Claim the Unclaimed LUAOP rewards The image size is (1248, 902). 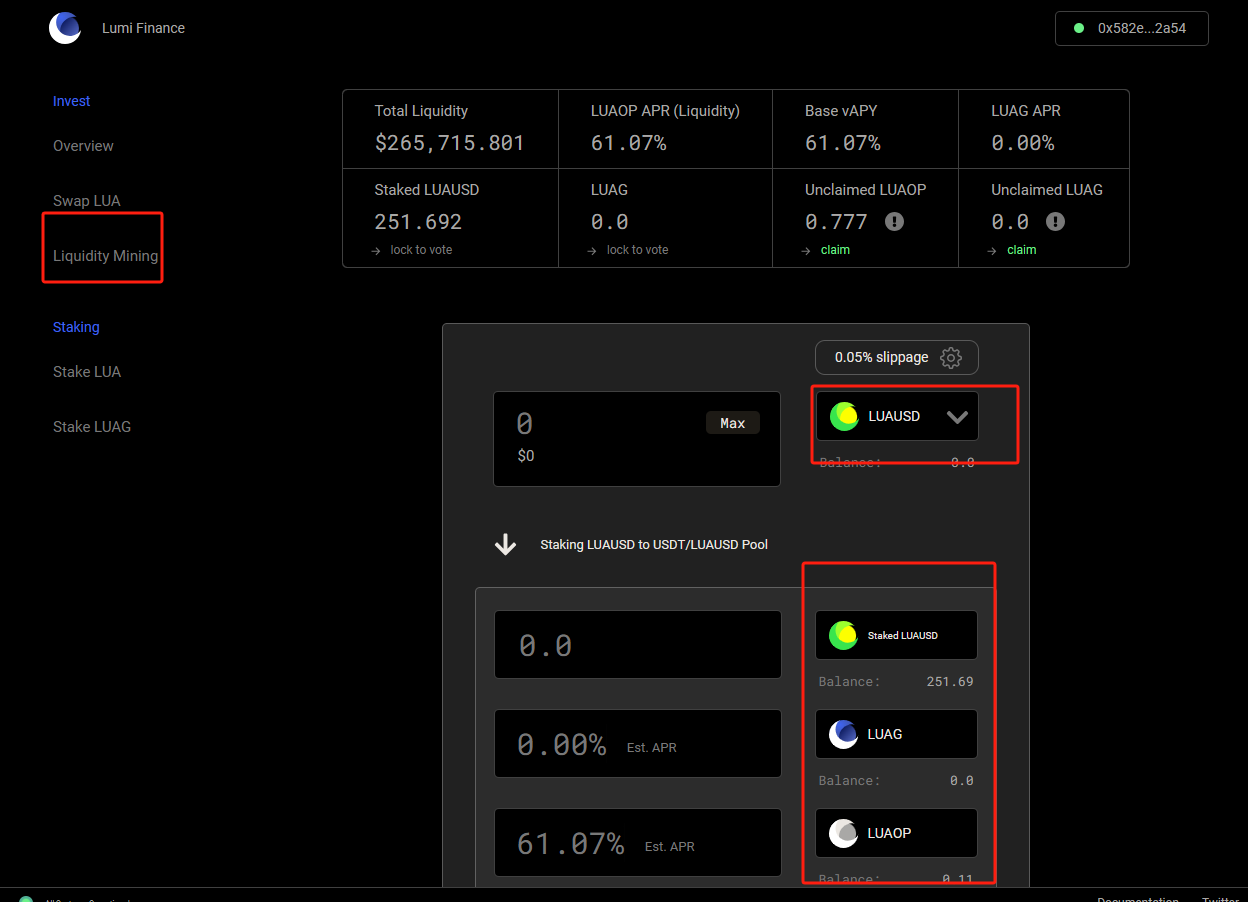click(x=835, y=250)
